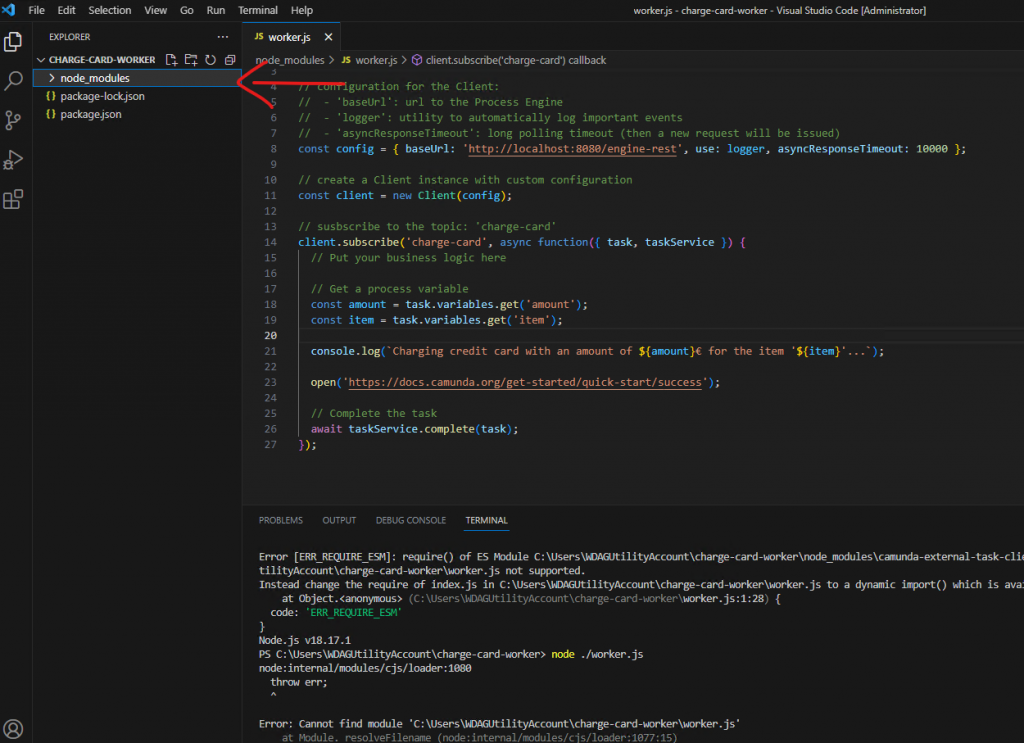Image resolution: width=1024 pixels, height=743 pixels.
Task: Collapse the CHARGE-CARD-WORKER root folder
Action: pyautogui.click(x=41, y=59)
